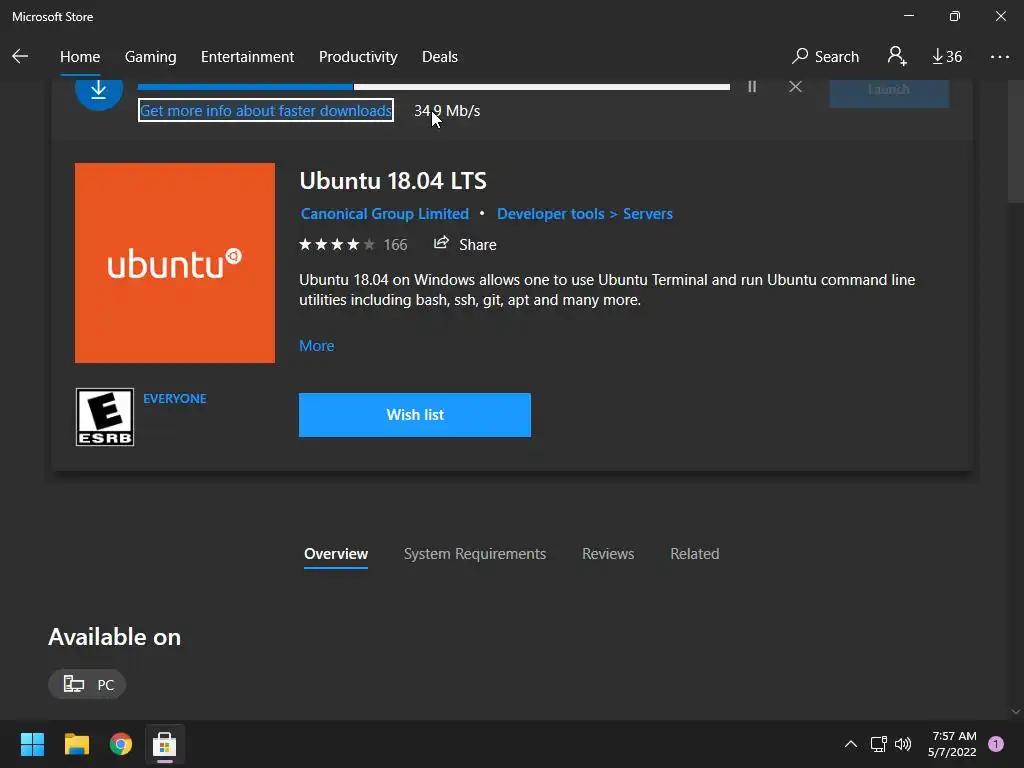Viewport: 1024px width, 768px height.
Task: Click the dimmed Launch button
Action: [889, 93]
